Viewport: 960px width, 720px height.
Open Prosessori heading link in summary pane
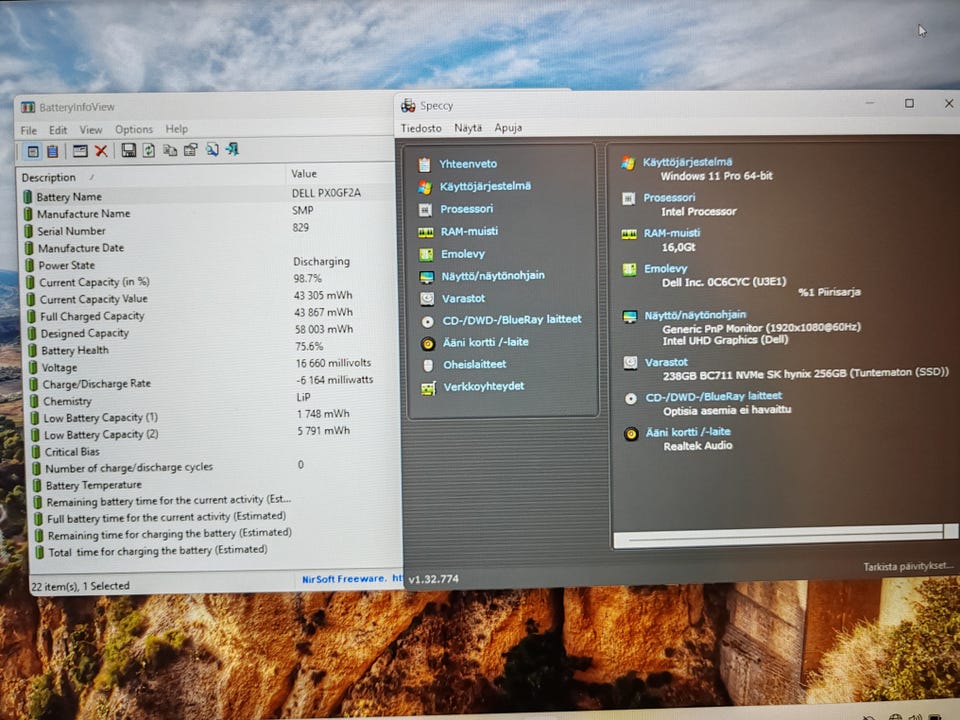click(669, 198)
